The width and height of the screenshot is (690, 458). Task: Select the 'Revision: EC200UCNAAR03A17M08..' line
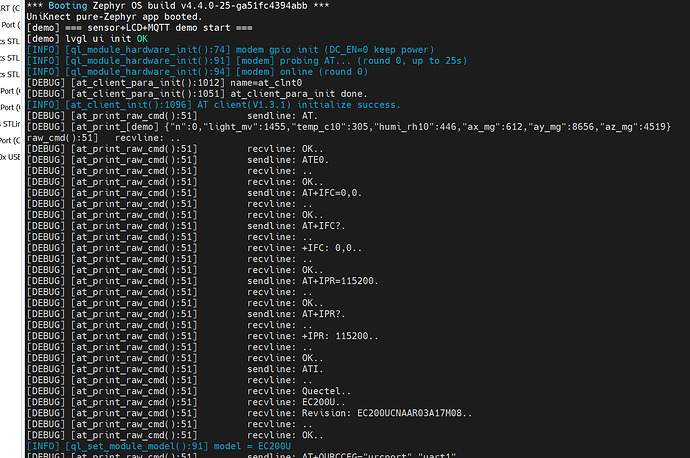(x=250, y=413)
